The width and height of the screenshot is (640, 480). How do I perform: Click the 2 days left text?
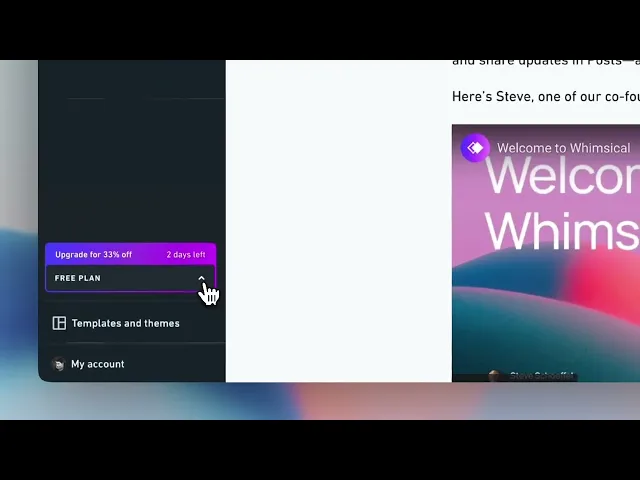pos(186,255)
